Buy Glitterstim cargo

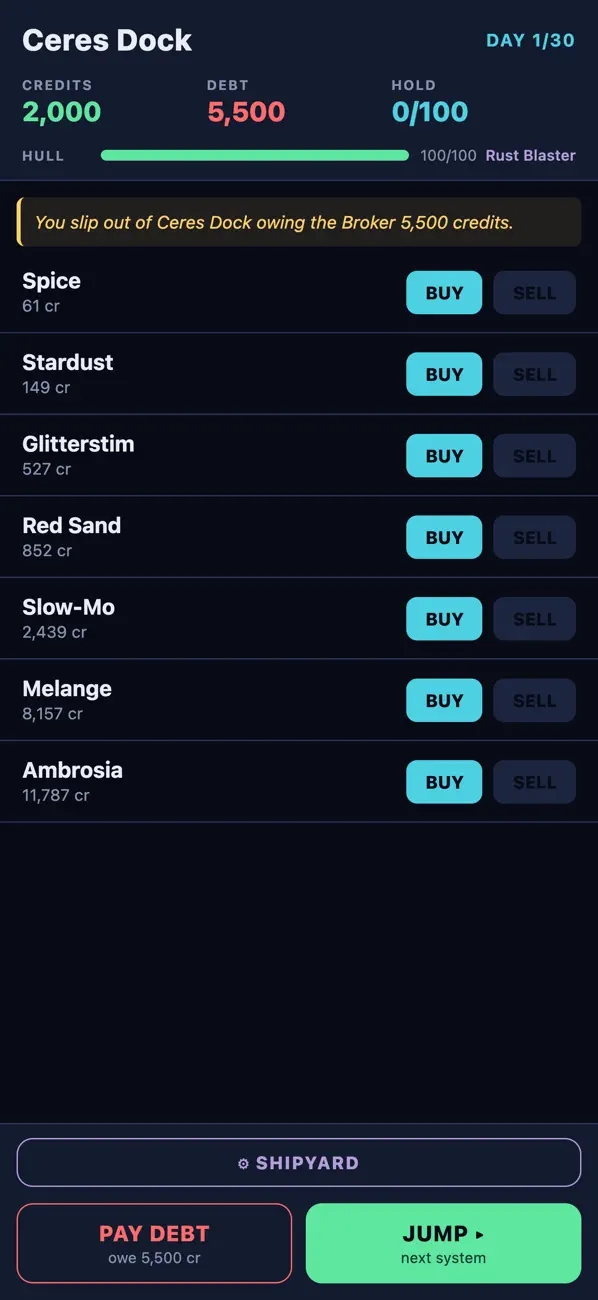pyautogui.click(x=444, y=456)
